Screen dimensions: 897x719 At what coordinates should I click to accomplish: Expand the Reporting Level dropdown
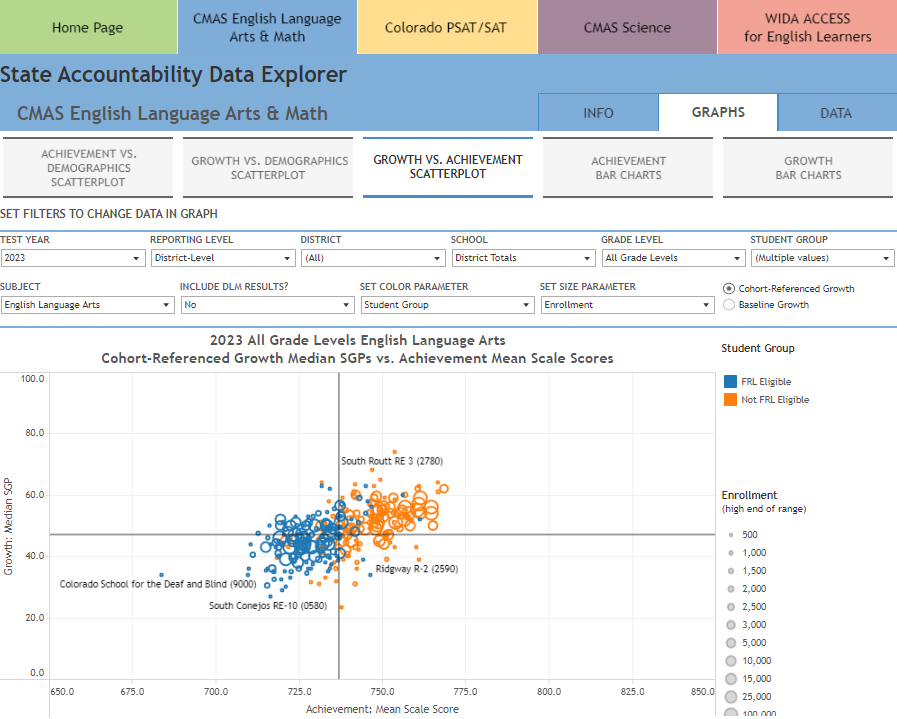222,258
